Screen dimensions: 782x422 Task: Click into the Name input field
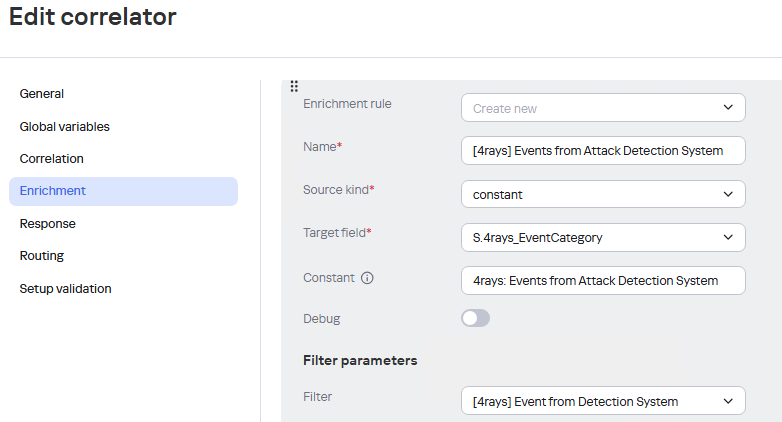tap(603, 151)
